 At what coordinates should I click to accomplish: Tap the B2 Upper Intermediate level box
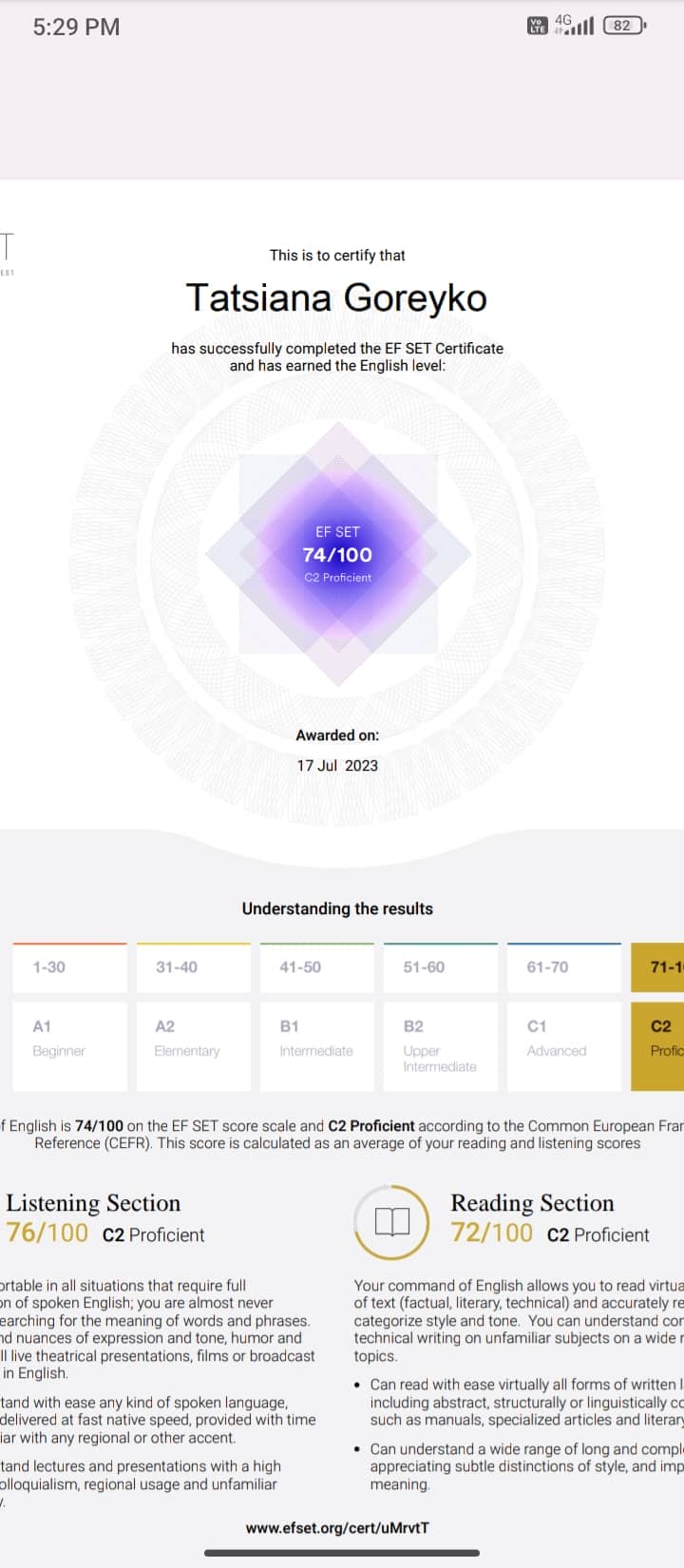pyautogui.click(x=440, y=1044)
